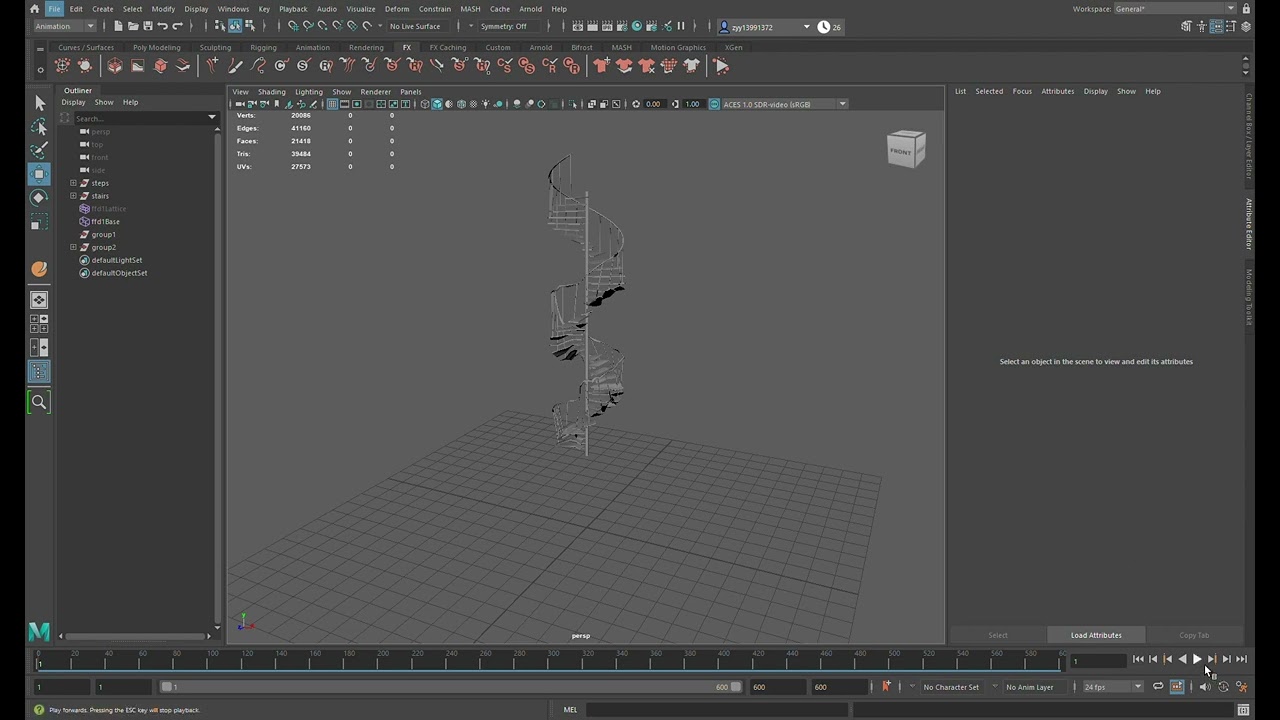This screenshot has height=720, width=1280.
Task: Play backwards on the timeline
Action: click(x=1182, y=659)
